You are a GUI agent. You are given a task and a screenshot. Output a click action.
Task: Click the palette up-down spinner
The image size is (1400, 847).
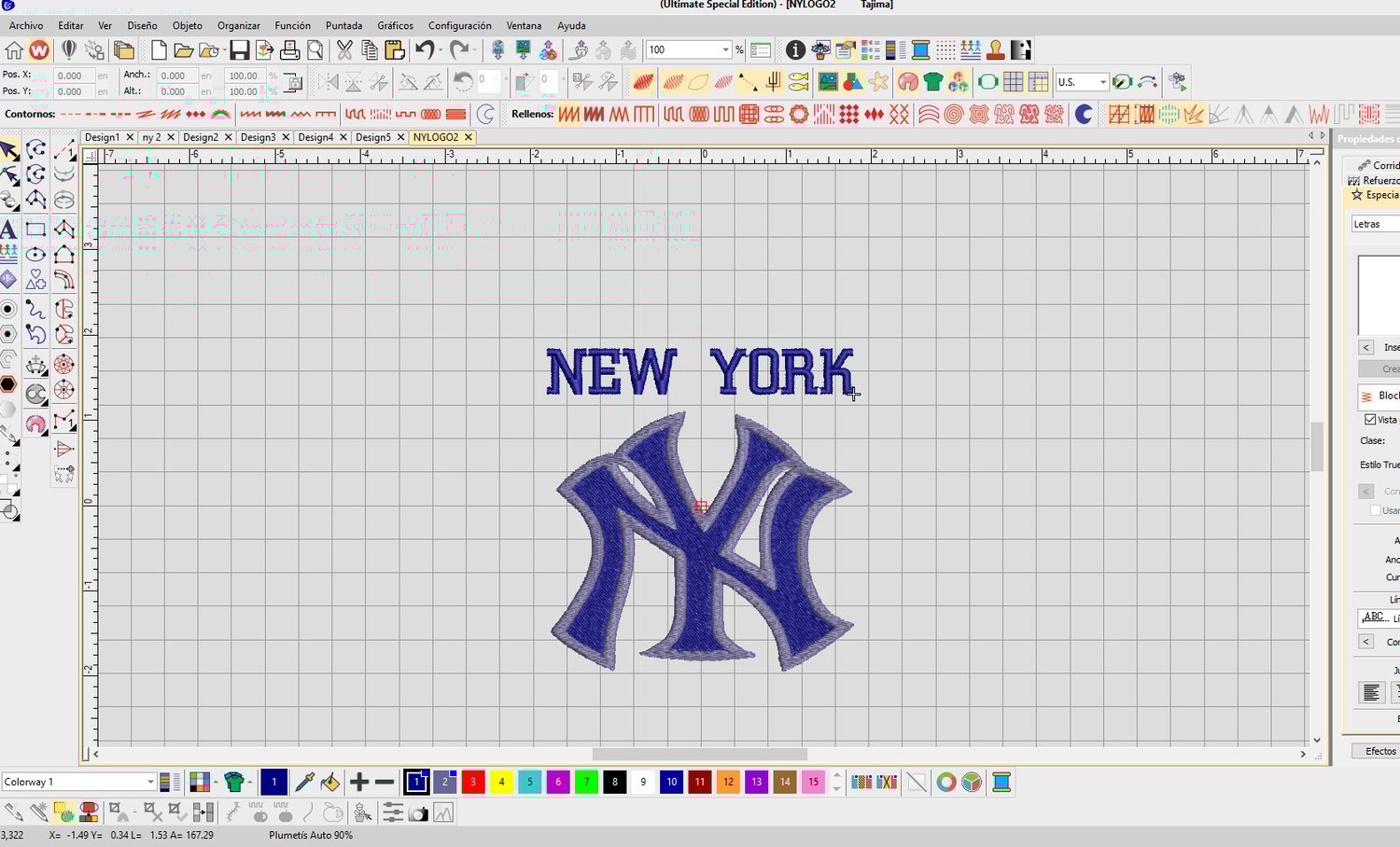pyautogui.click(x=836, y=782)
